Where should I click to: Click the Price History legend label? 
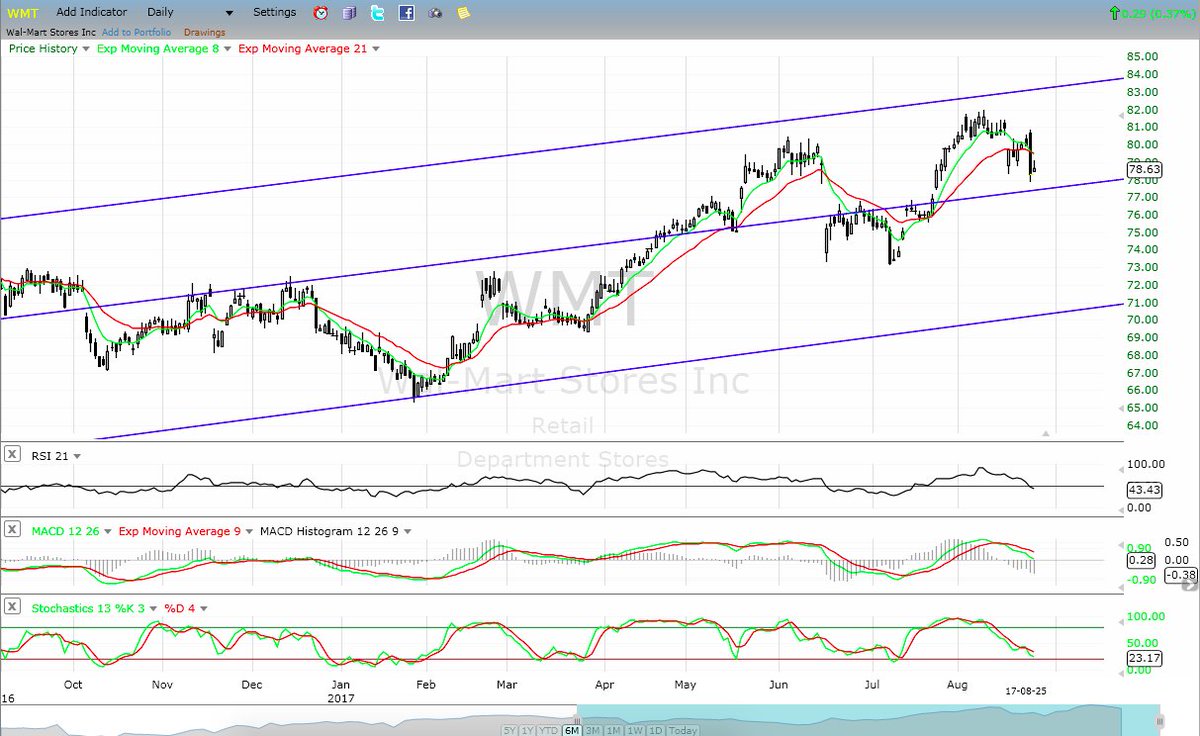pos(43,48)
